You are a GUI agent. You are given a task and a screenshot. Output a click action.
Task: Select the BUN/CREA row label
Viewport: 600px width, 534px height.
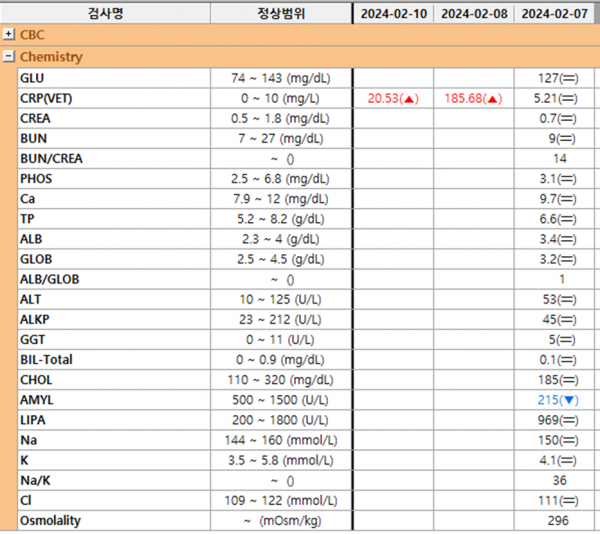pyautogui.click(x=51, y=159)
